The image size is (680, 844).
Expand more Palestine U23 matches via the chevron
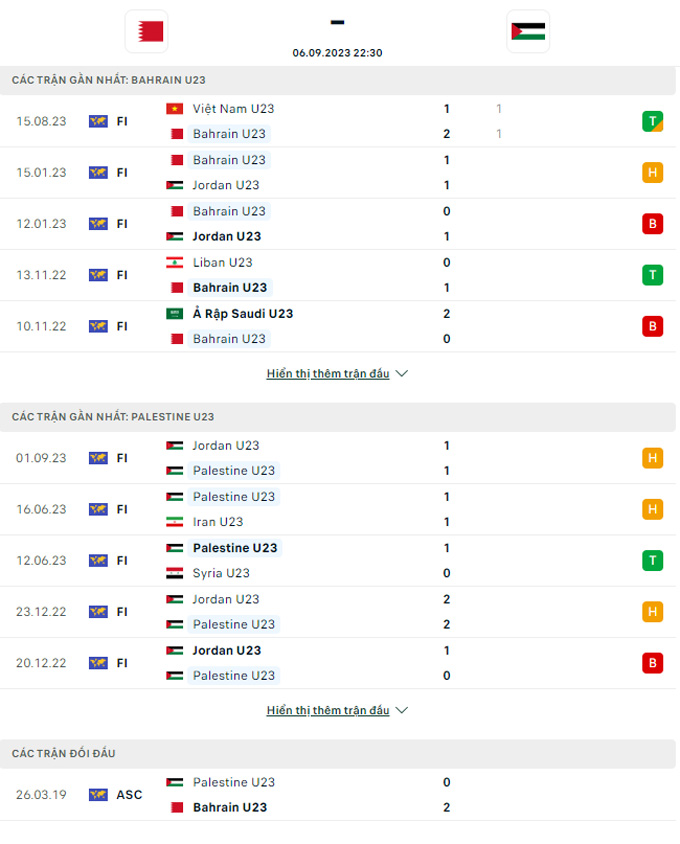click(x=401, y=710)
